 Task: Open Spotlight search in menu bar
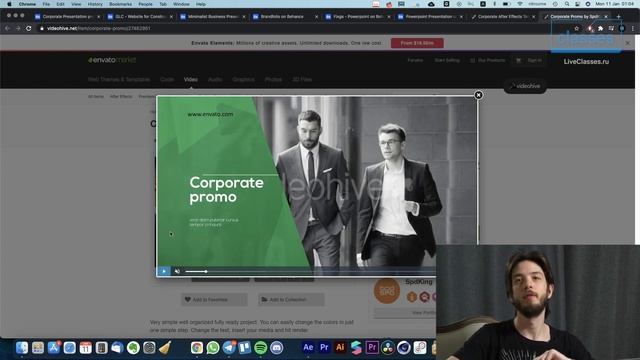tap(567, 4)
